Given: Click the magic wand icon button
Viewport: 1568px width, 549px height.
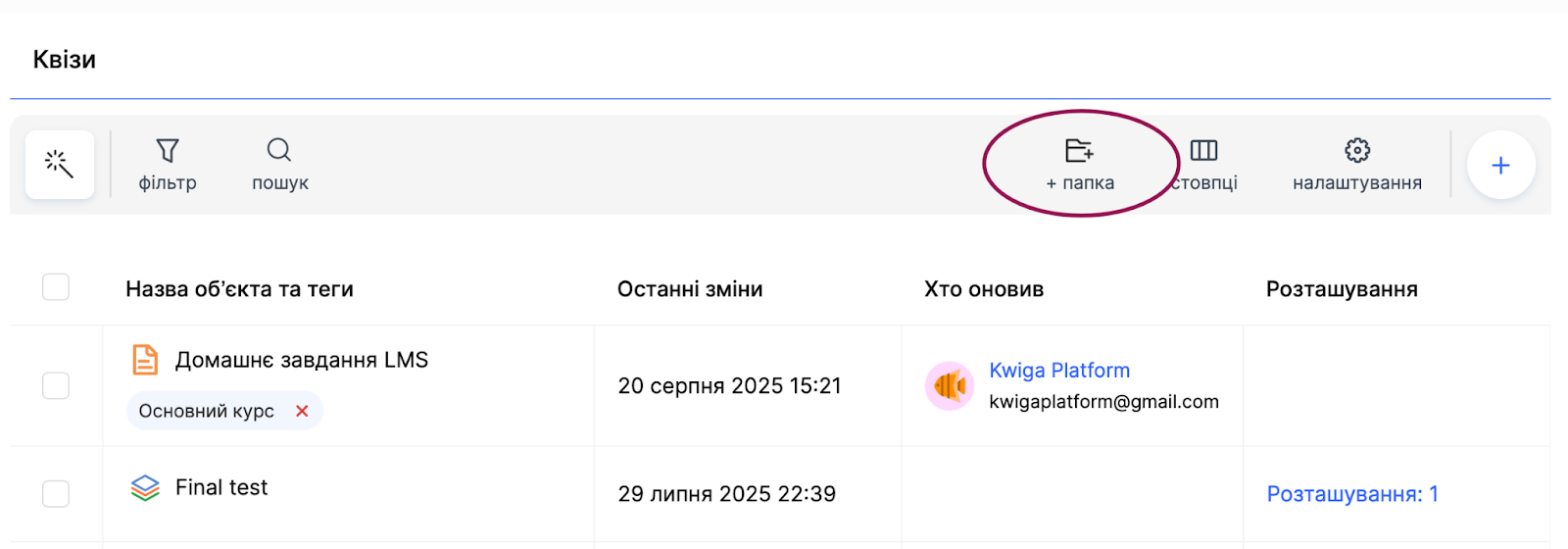Looking at the screenshot, I should pyautogui.click(x=60, y=165).
